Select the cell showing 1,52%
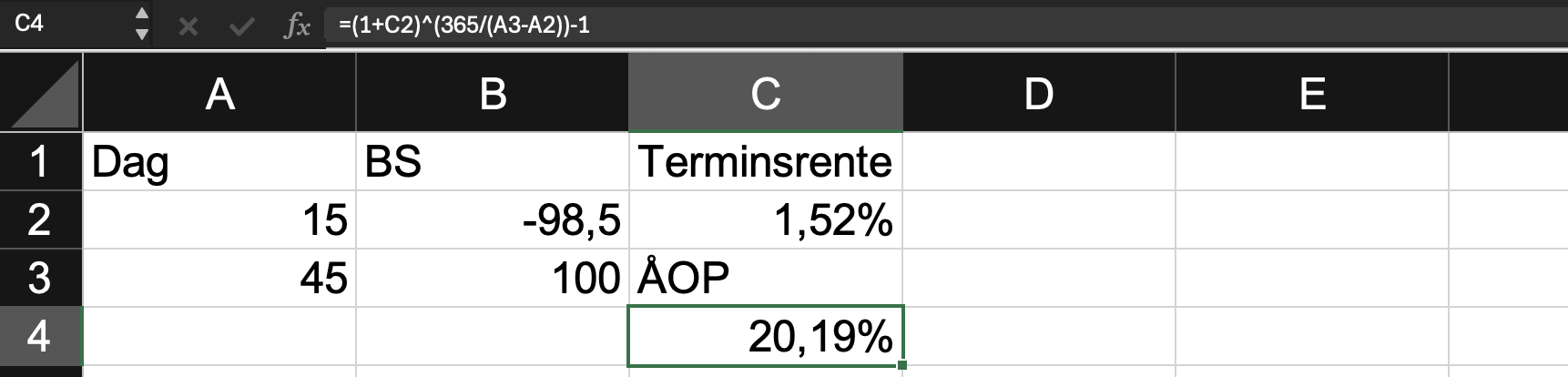Image resolution: width=1568 pixels, height=377 pixels. point(766,219)
